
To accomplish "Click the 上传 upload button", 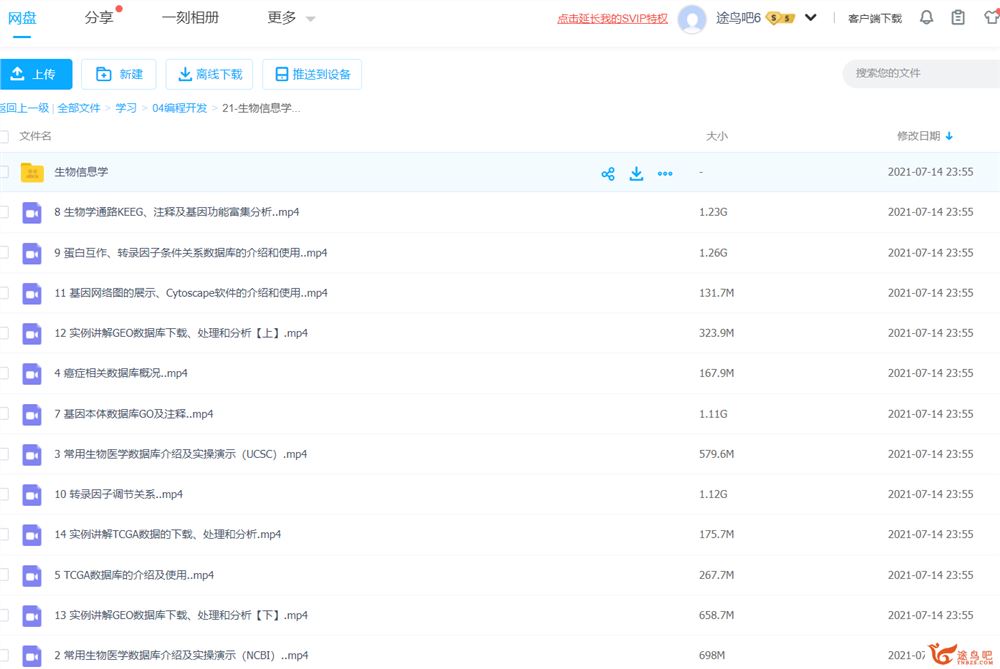I will click(x=35, y=74).
